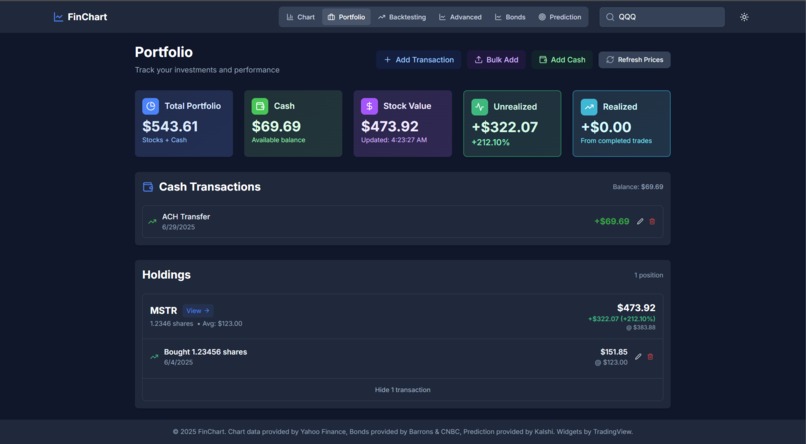
Task: Click the Bulk Add button
Action: click(496, 60)
